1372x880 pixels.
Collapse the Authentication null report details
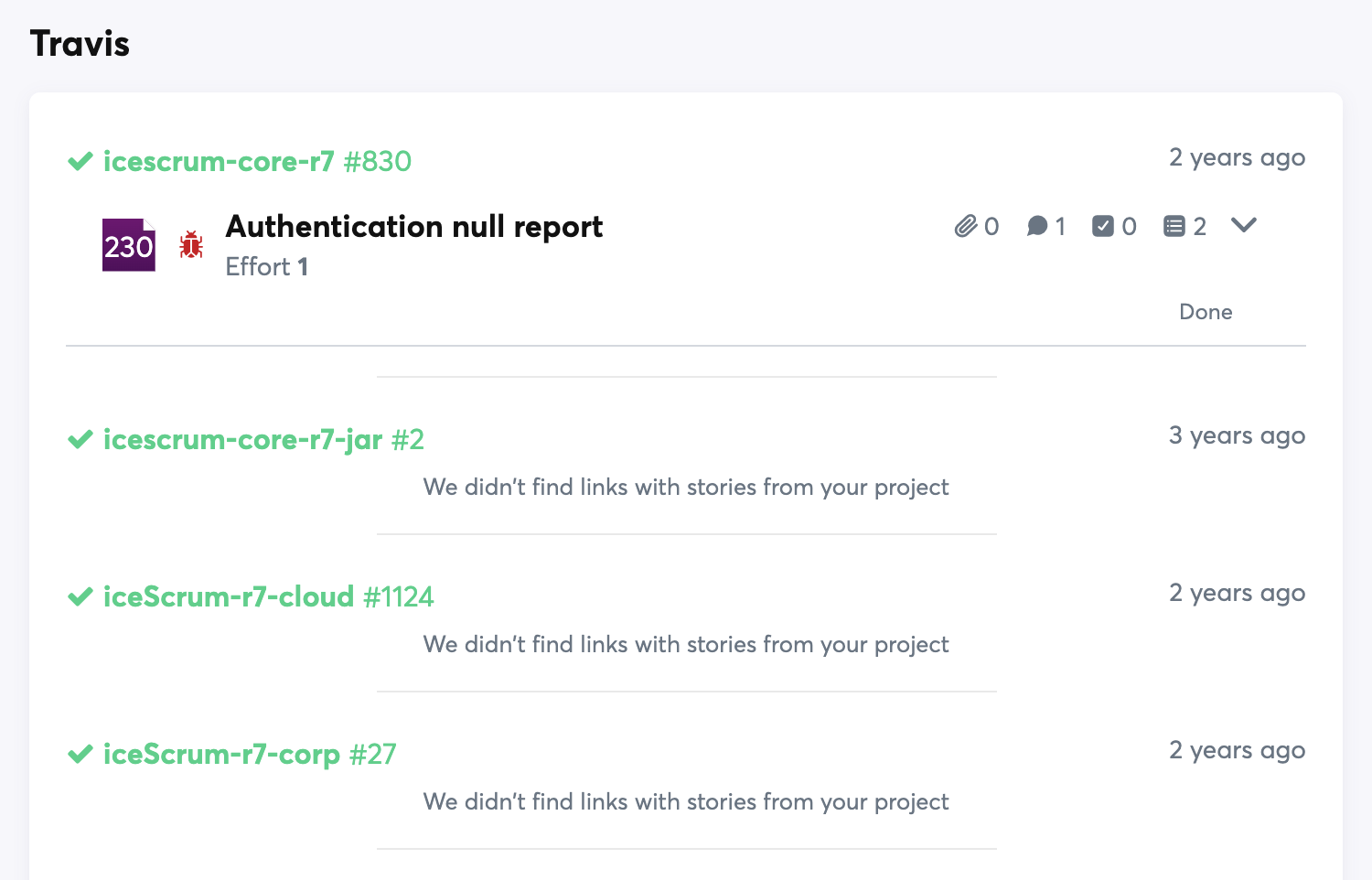[x=1243, y=224]
